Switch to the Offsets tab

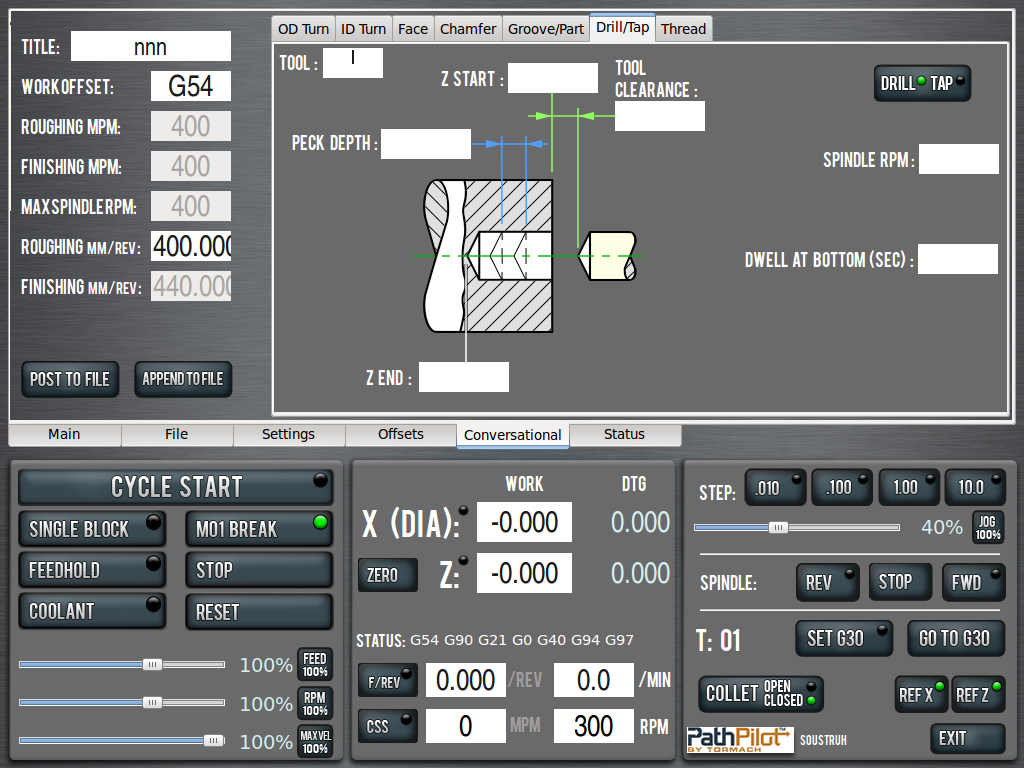pyautogui.click(x=401, y=434)
